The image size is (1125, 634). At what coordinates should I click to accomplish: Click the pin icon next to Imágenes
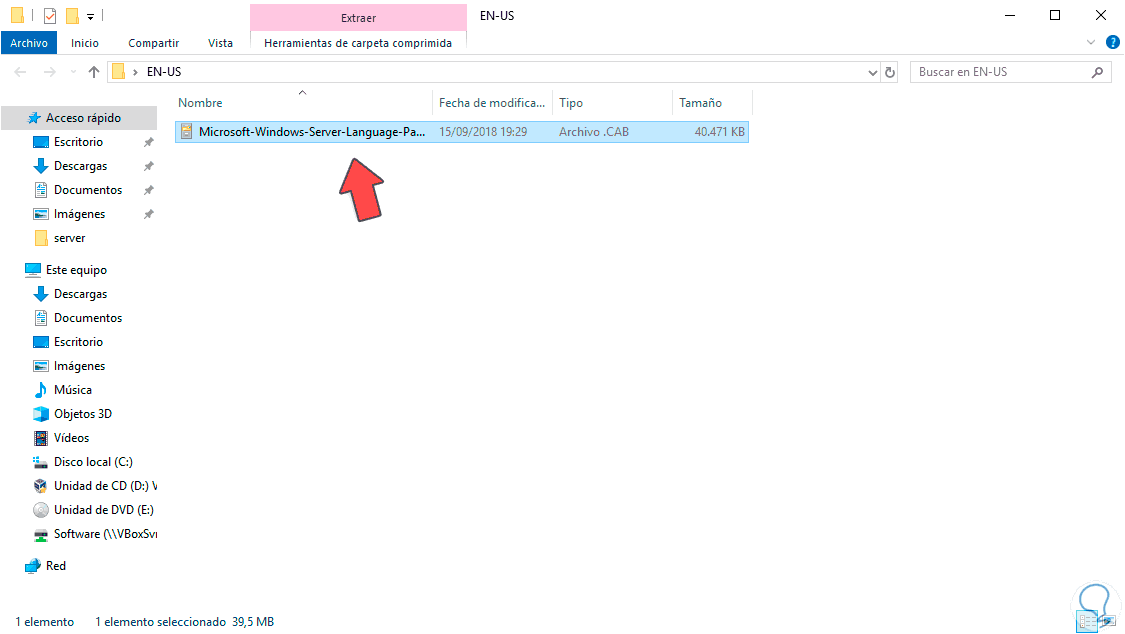[x=149, y=214]
